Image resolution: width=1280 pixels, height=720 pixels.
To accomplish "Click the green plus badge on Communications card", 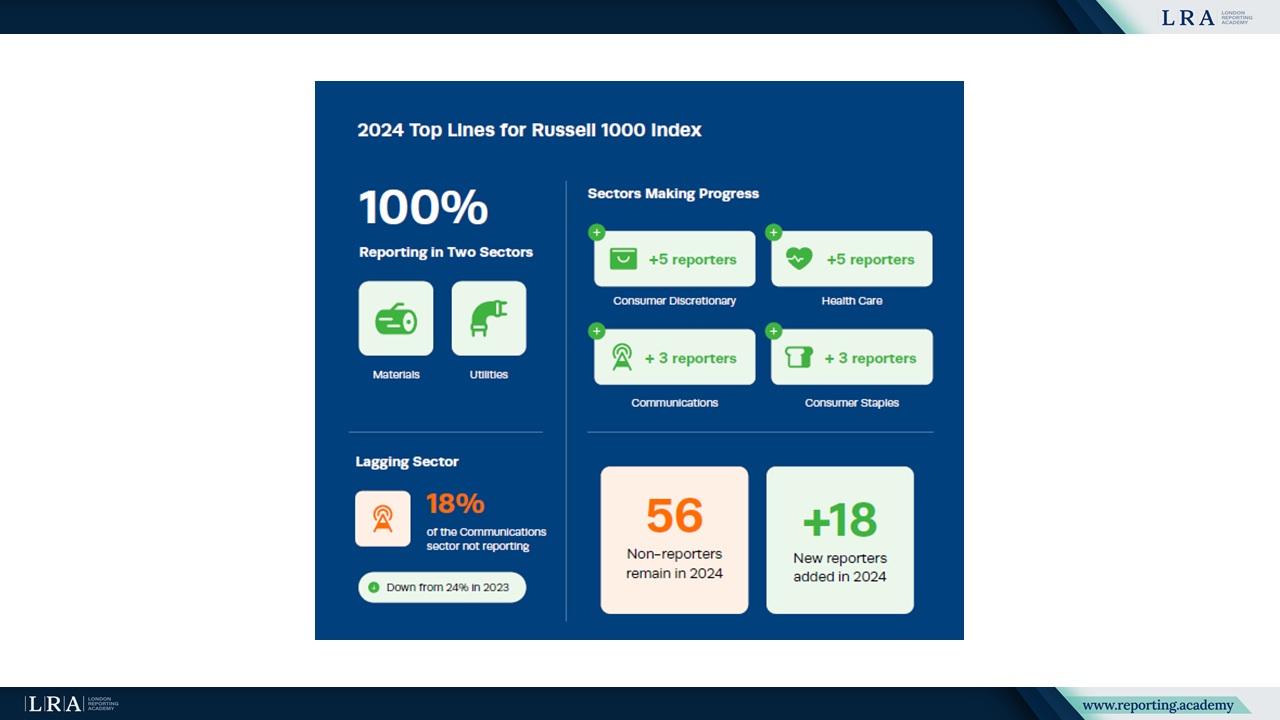I will (596, 331).
